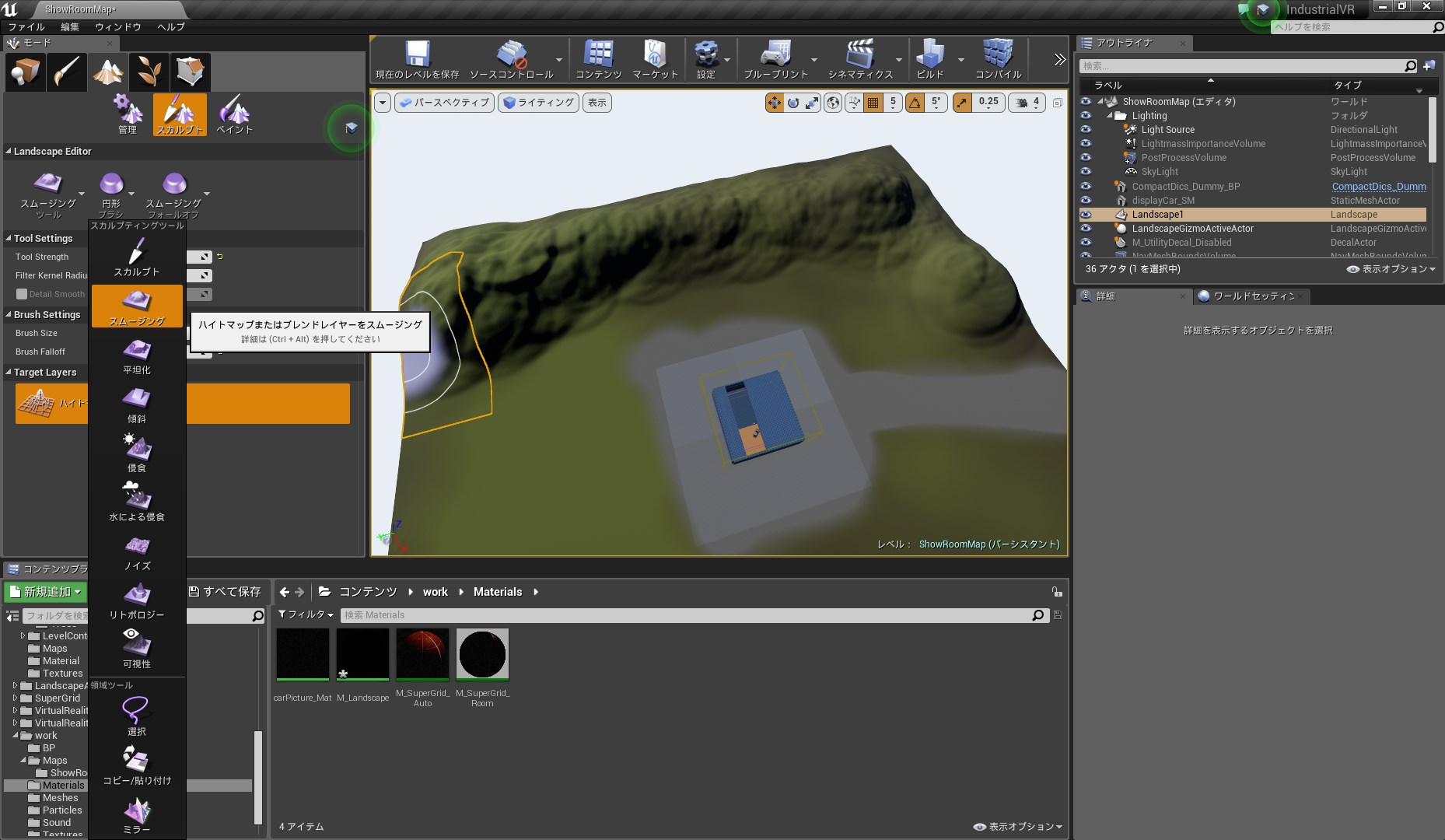Choose the 可視性 visibility tool
This screenshot has width=1445, height=840.
pos(137,649)
